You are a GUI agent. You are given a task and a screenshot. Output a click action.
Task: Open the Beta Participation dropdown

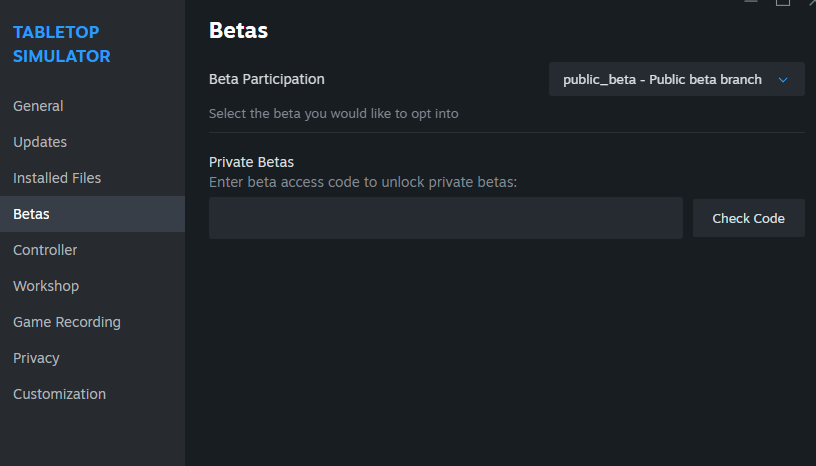point(663,79)
